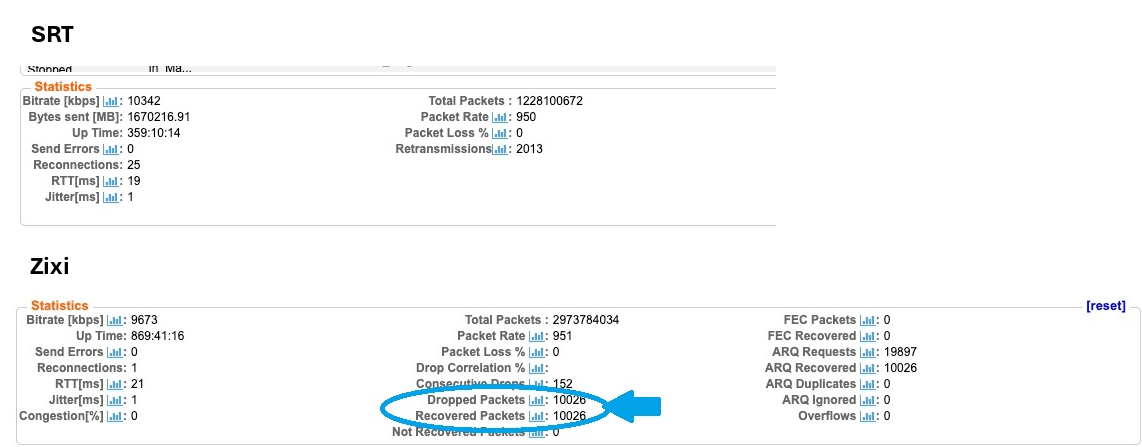Open the Zixi Bitrate chart icon
The image size is (1142, 447).
(x=113, y=320)
